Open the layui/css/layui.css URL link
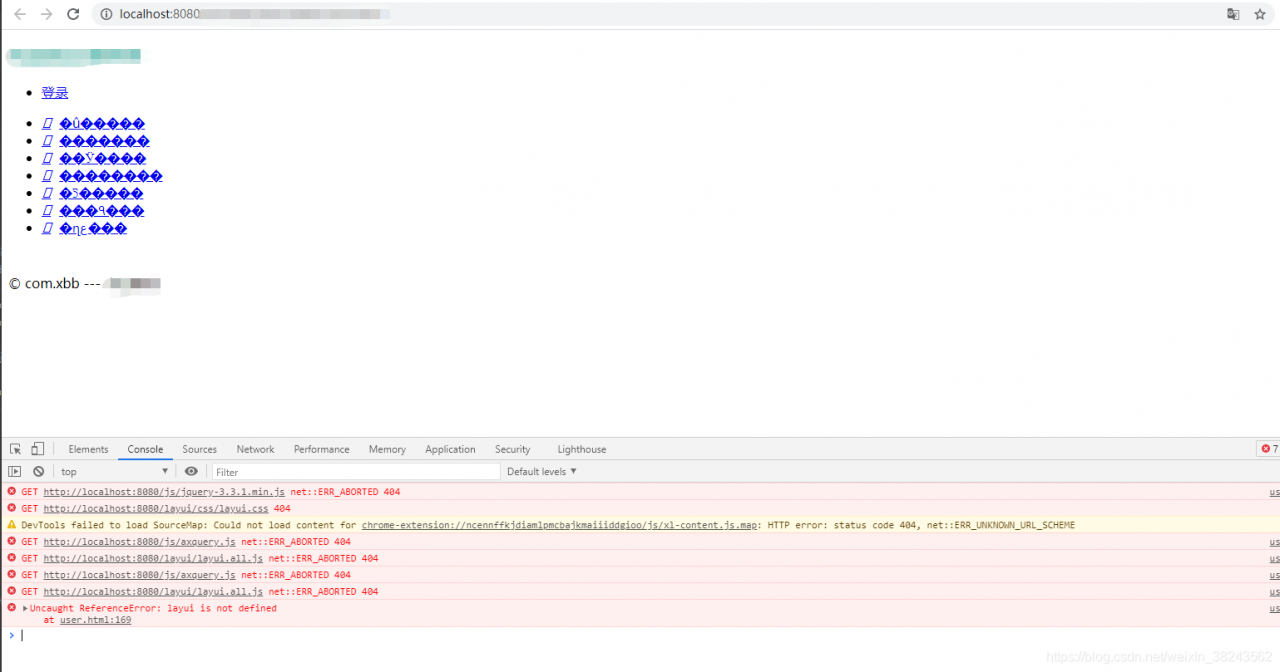Viewport: 1280px width, 672px height. click(156, 508)
